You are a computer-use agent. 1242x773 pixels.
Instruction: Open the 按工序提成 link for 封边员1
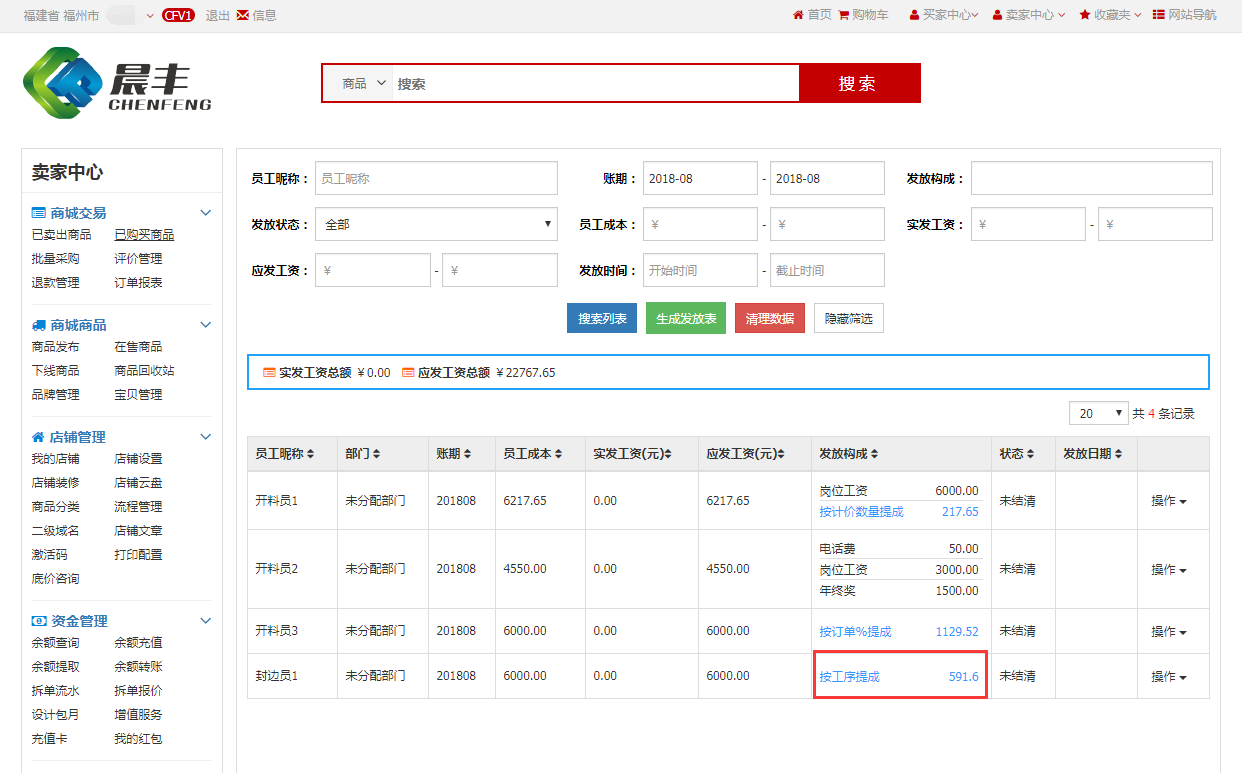pos(849,677)
